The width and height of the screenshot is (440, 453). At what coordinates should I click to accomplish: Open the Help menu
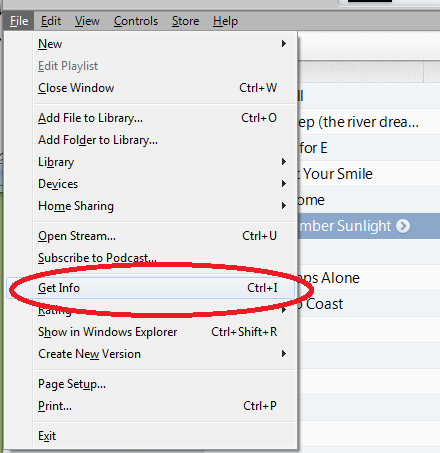tap(225, 21)
